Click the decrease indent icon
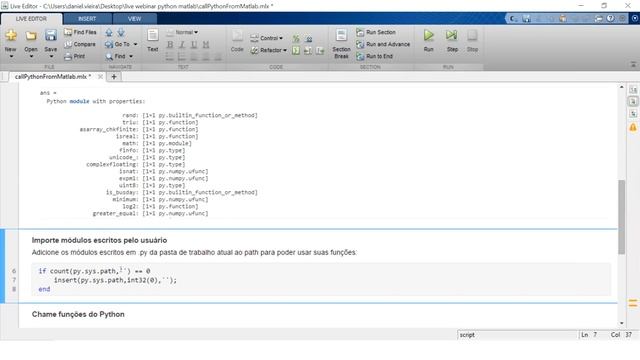This screenshot has height=360, width=640. [320, 51]
